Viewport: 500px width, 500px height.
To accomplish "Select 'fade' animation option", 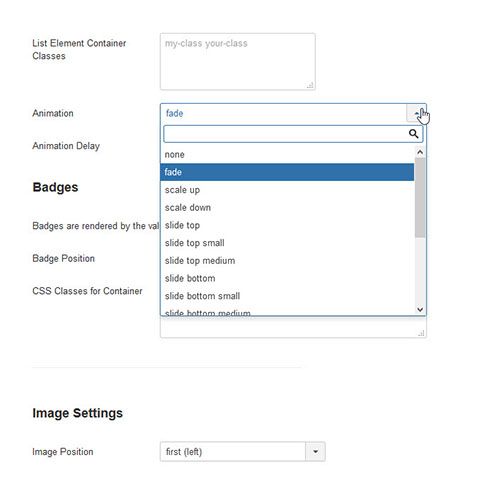I will pos(287,172).
